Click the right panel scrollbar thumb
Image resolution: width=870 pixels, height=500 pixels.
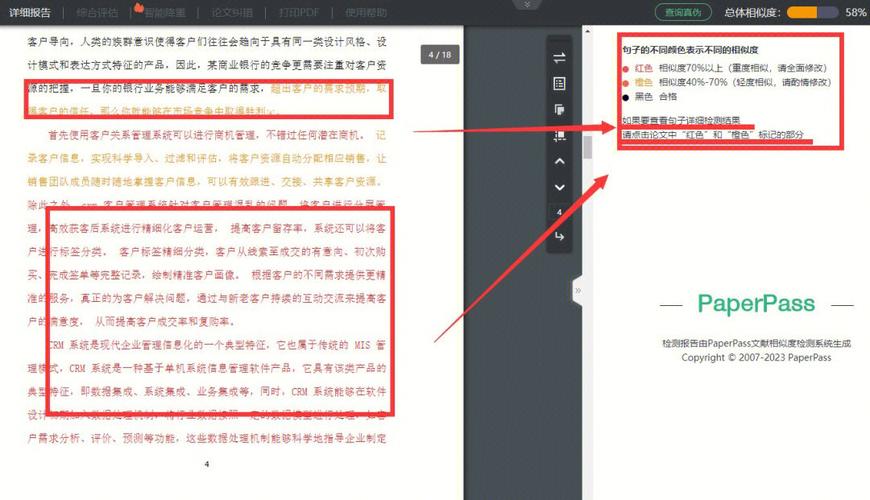pos(588,147)
